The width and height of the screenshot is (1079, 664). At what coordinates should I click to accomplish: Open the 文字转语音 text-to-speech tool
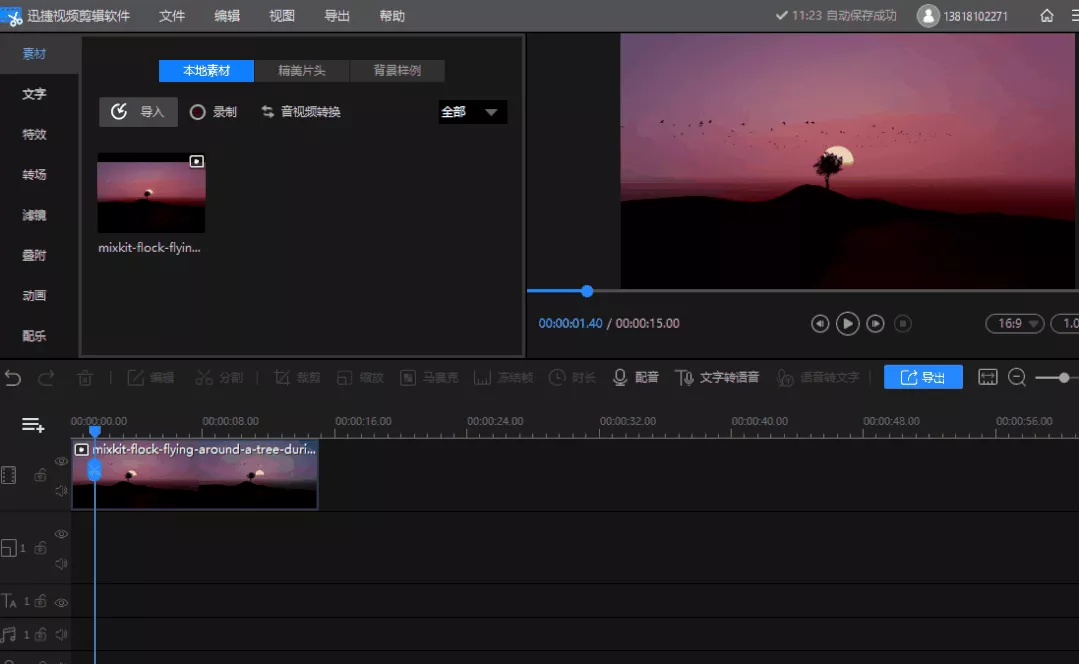[717, 377]
